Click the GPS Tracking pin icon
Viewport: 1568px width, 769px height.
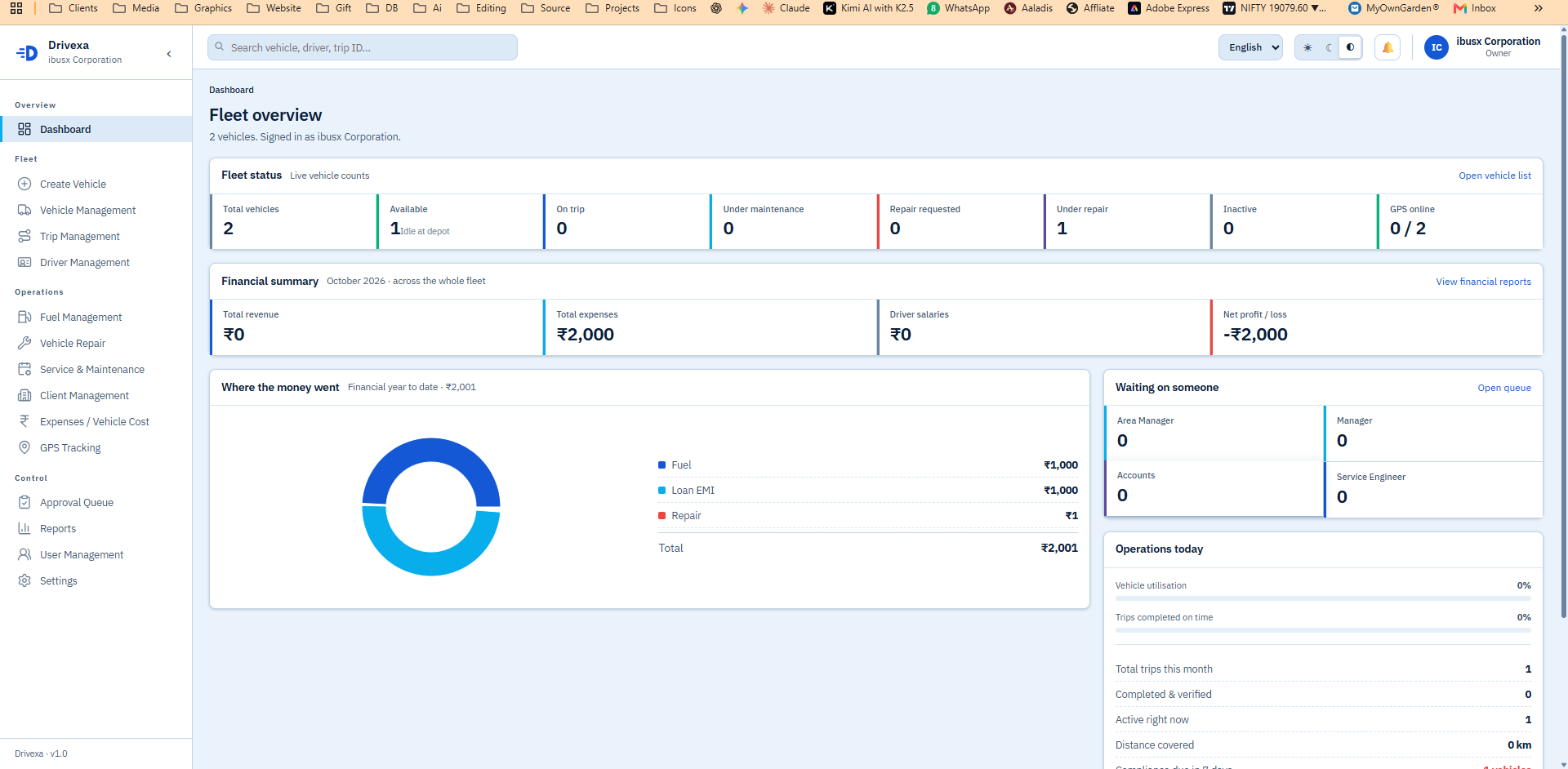(x=24, y=447)
